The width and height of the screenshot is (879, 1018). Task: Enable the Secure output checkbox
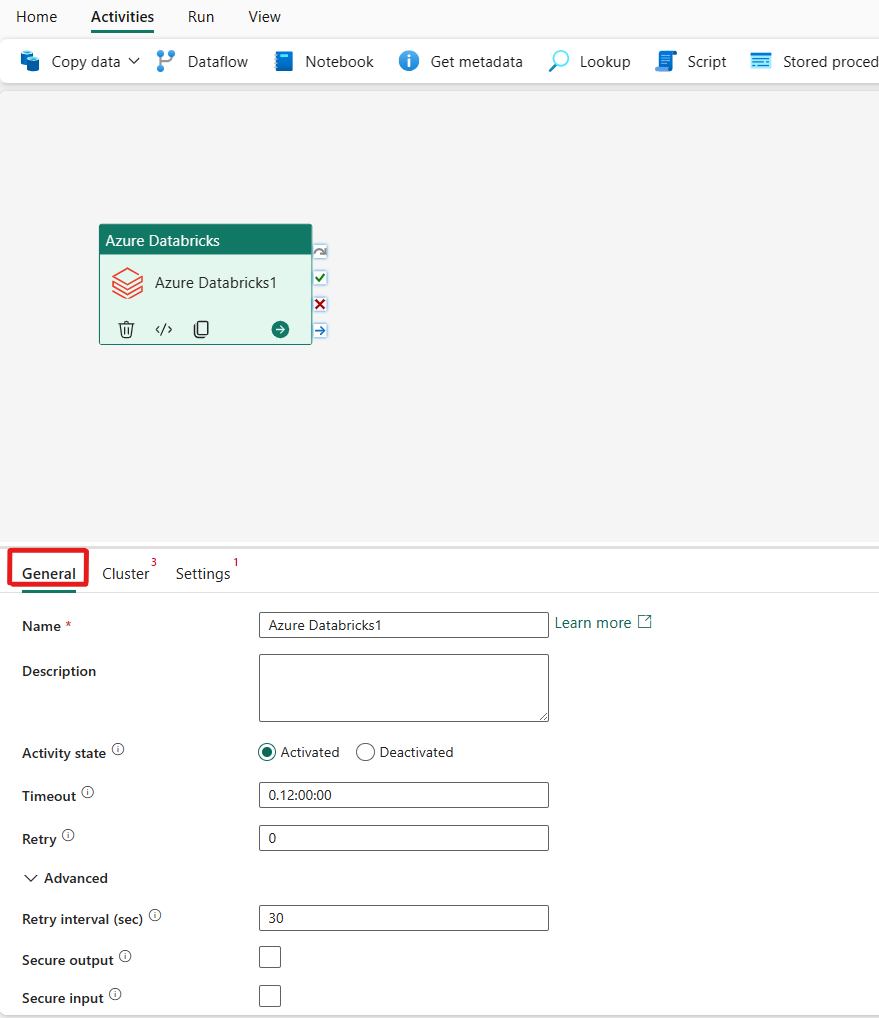(x=270, y=957)
